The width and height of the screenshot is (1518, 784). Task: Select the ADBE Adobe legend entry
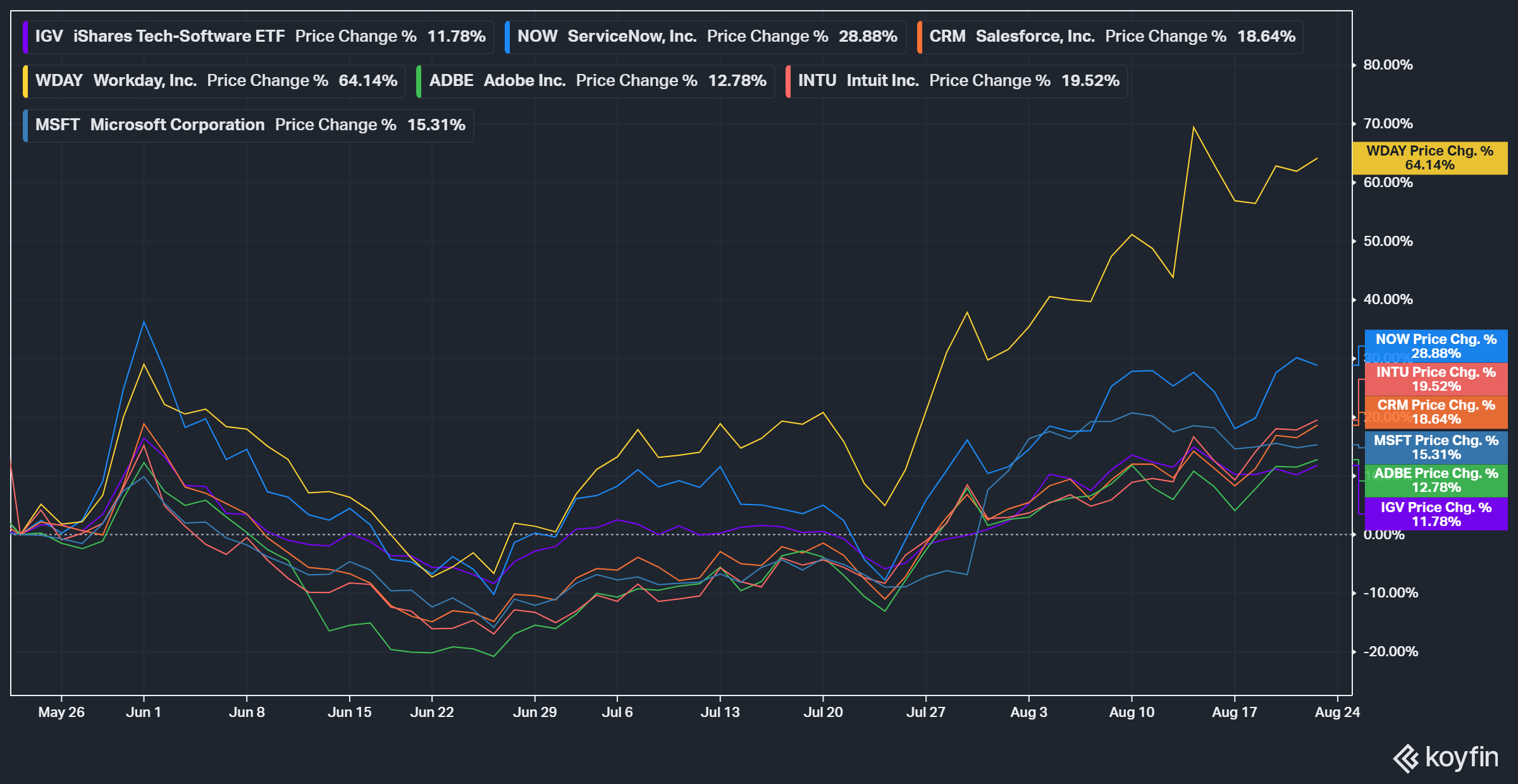pos(595,81)
